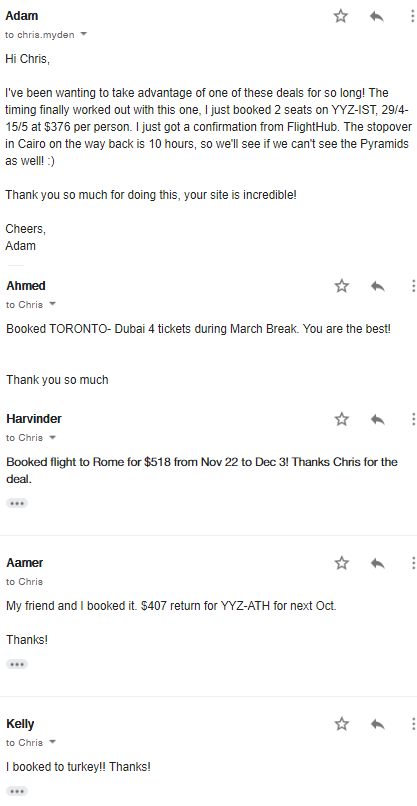The width and height of the screenshot is (417, 806).
Task: Show trimmed content in Aamer's email
Action: click(x=17, y=665)
